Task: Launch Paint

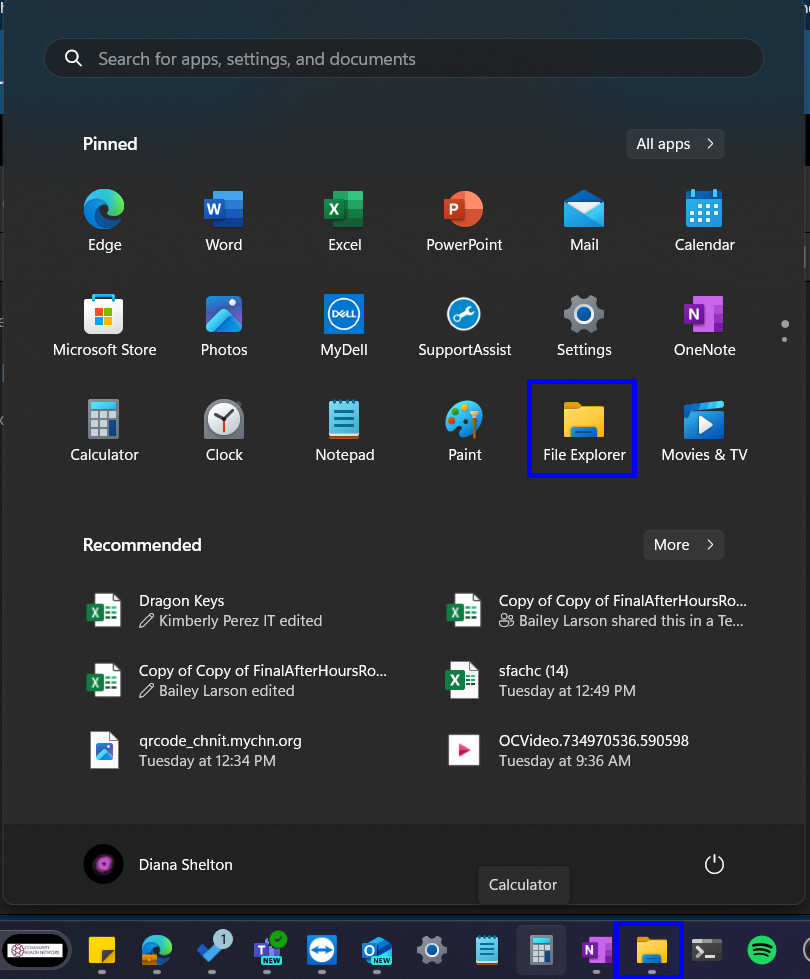Action: click(464, 430)
